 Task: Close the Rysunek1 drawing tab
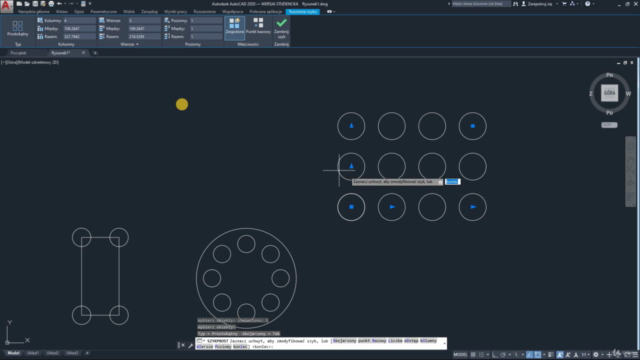pos(83,53)
